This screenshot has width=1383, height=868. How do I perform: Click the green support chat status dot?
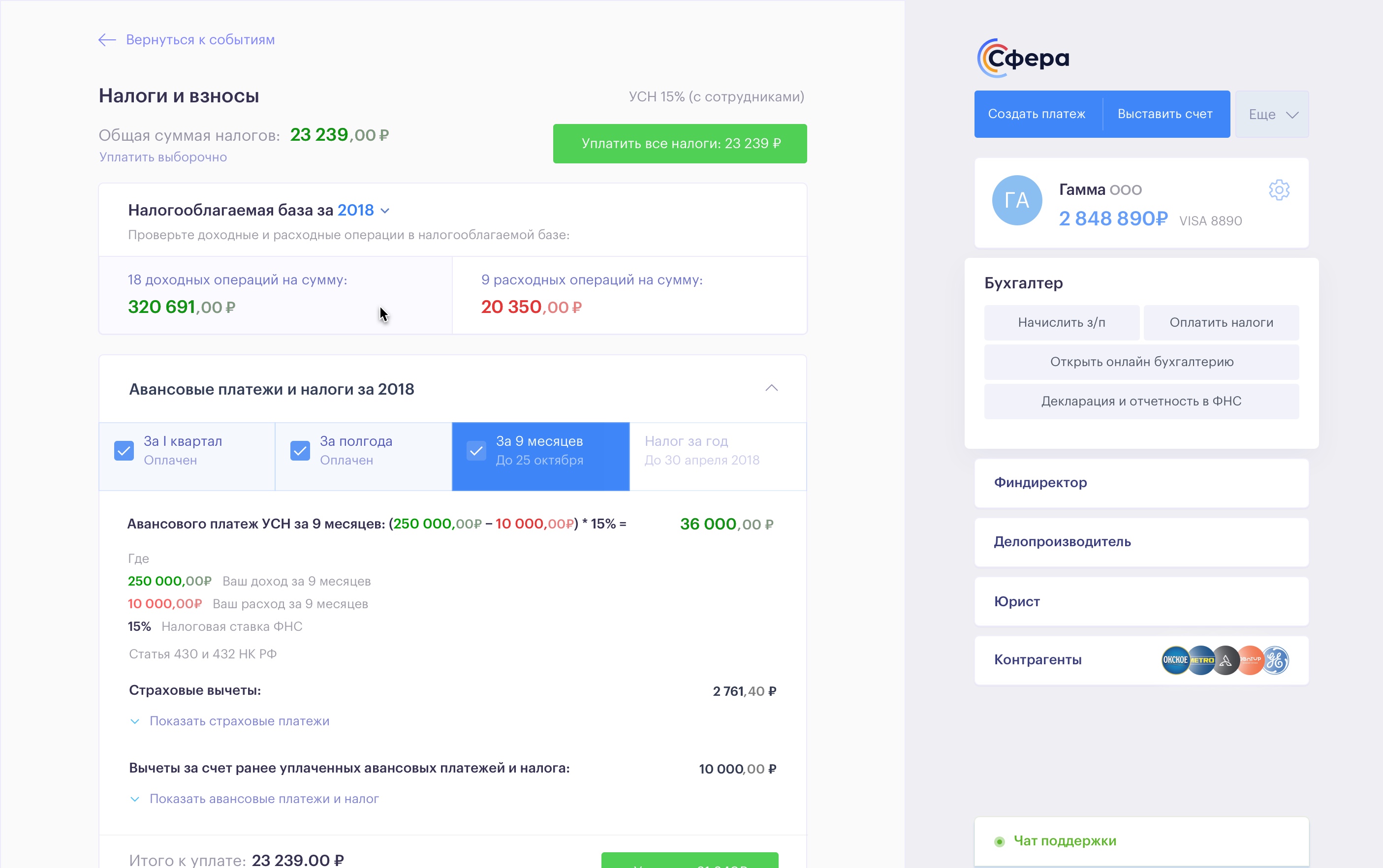pos(999,841)
